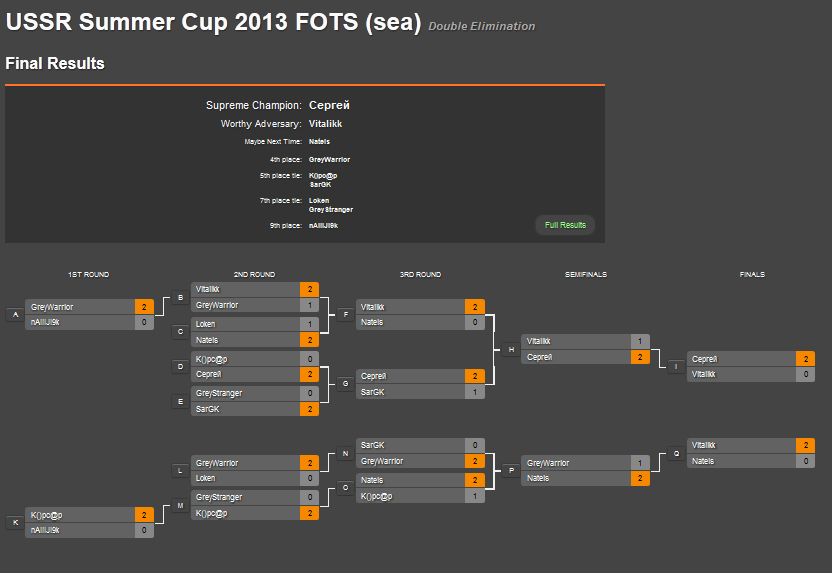Image resolution: width=832 pixels, height=573 pixels.
Task: Click the USSR Summer Cup 2013 title
Action: coord(213,22)
